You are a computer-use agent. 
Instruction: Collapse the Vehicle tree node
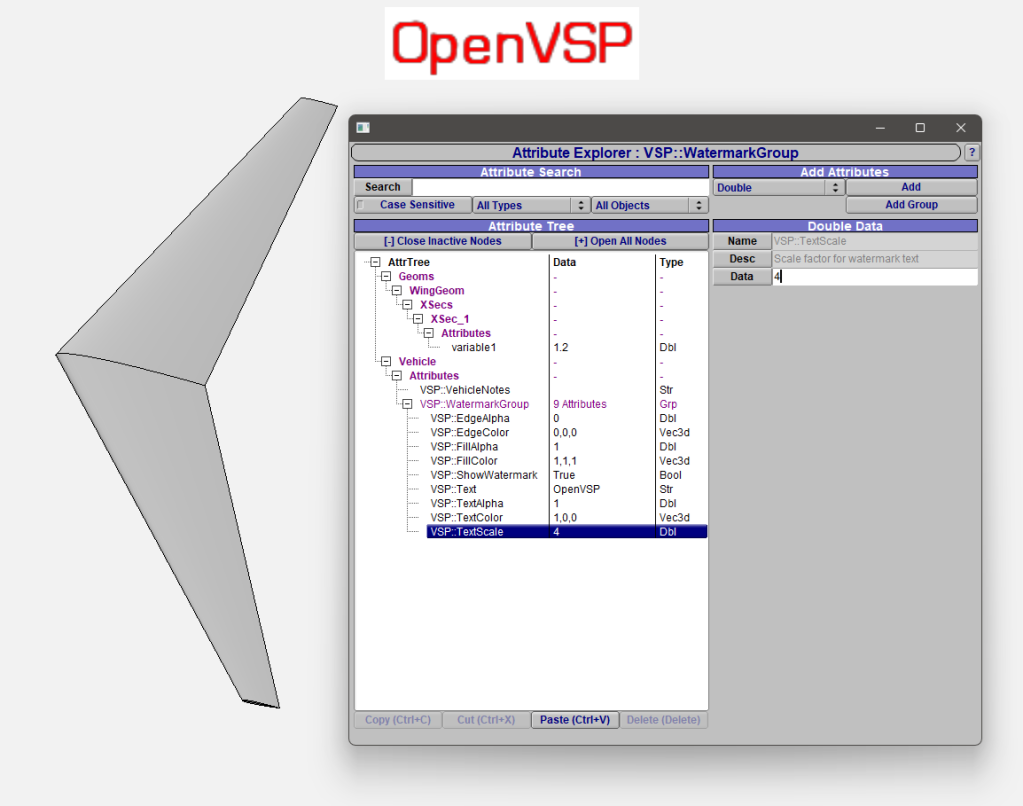[385, 361]
